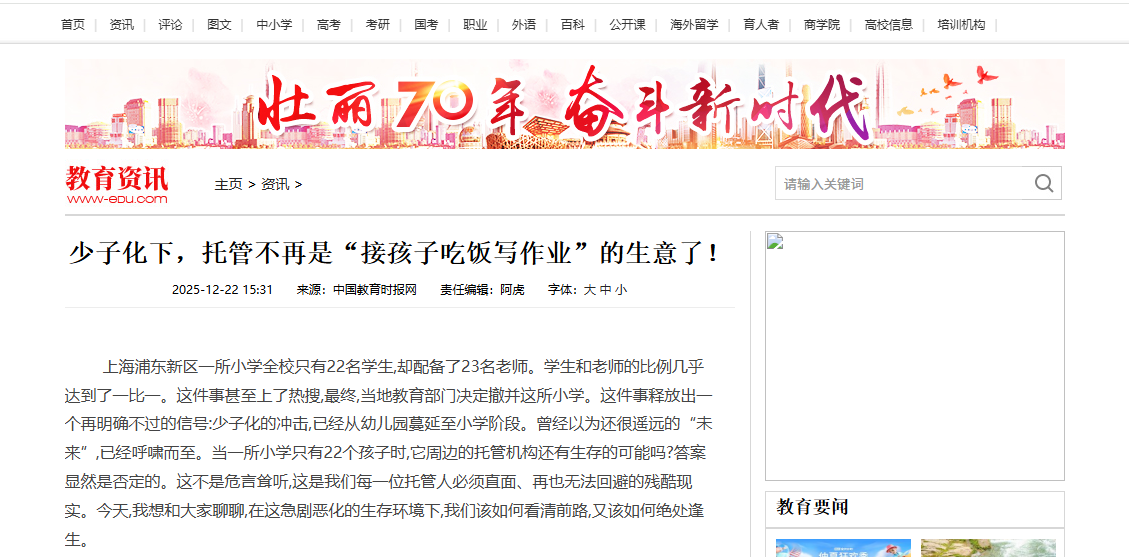Click the search magnifier icon
Screen dimensions: 1129x557
tap(1044, 184)
